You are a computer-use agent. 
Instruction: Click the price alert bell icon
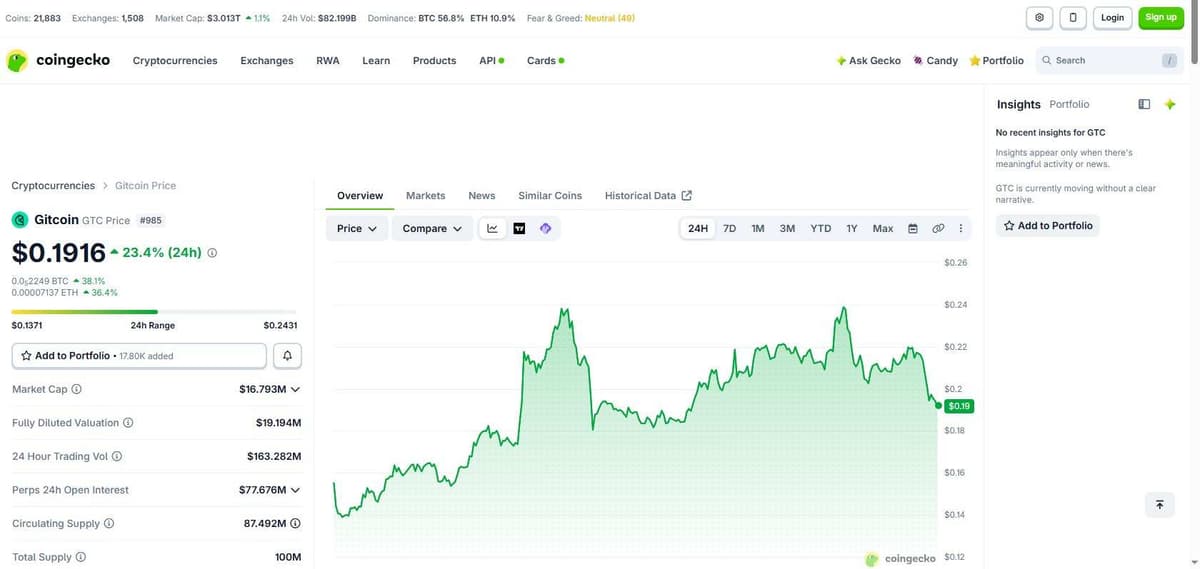point(287,355)
